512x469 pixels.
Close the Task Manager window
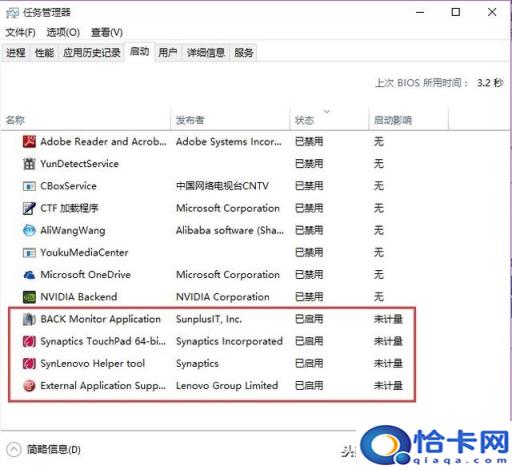(492, 12)
